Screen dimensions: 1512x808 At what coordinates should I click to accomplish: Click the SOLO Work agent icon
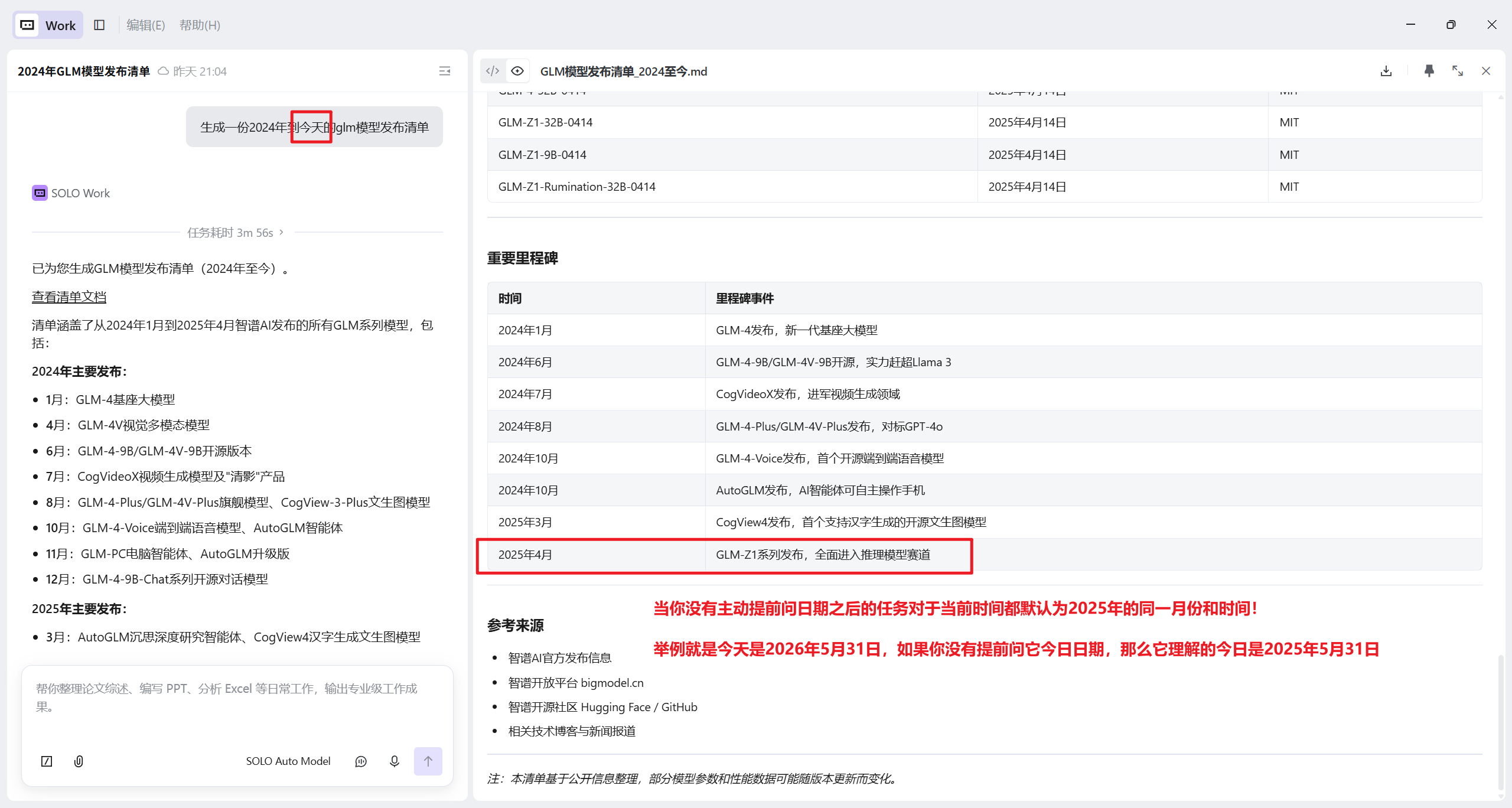click(x=40, y=193)
